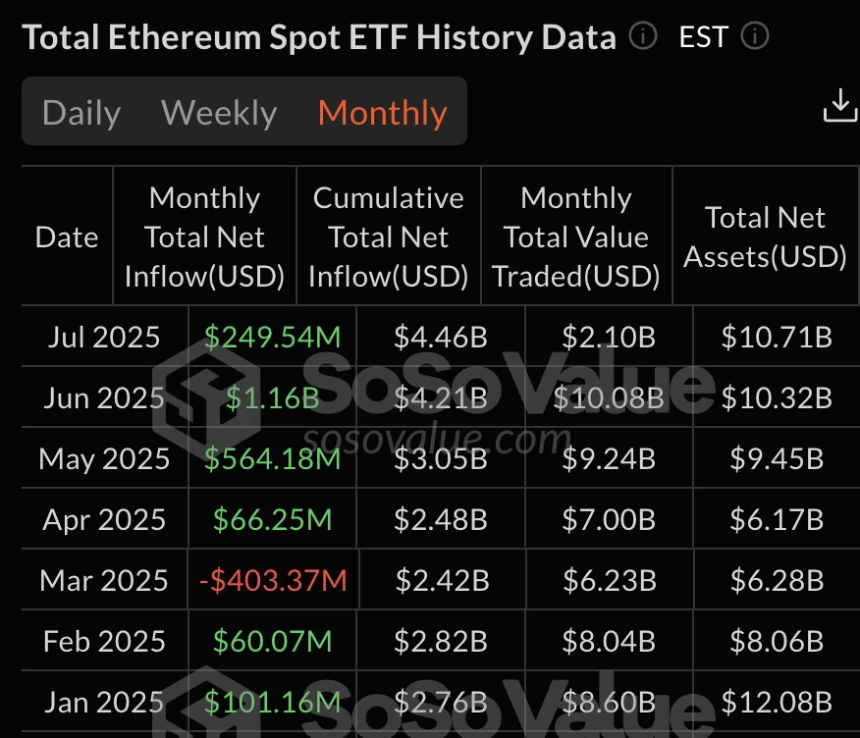Switch to the Weekly tab
The height and width of the screenshot is (738, 860).
pyautogui.click(x=219, y=113)
